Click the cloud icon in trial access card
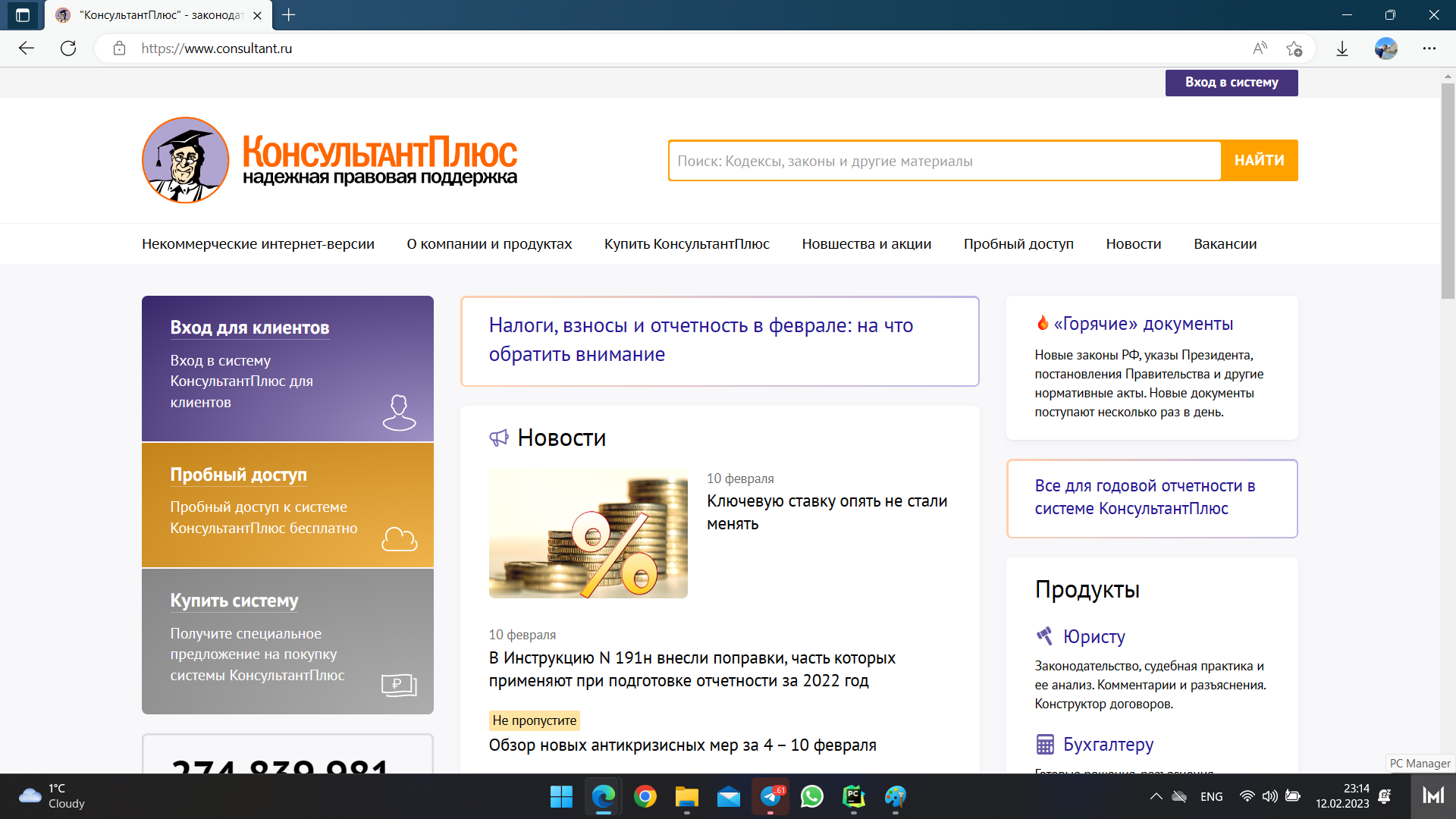 tap(399, 539)
